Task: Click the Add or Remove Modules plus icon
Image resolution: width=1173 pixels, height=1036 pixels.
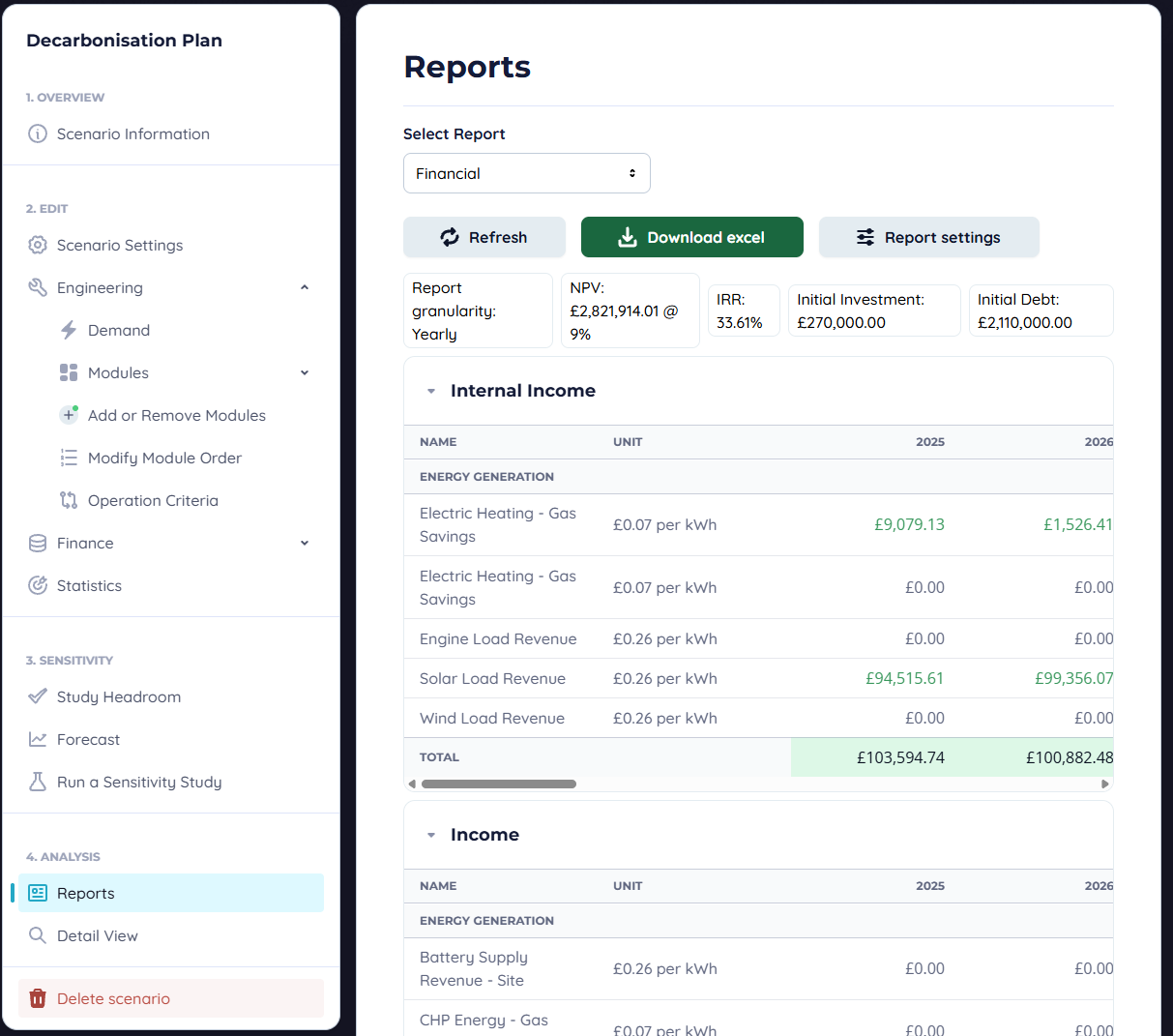Action: pos(69,416)
